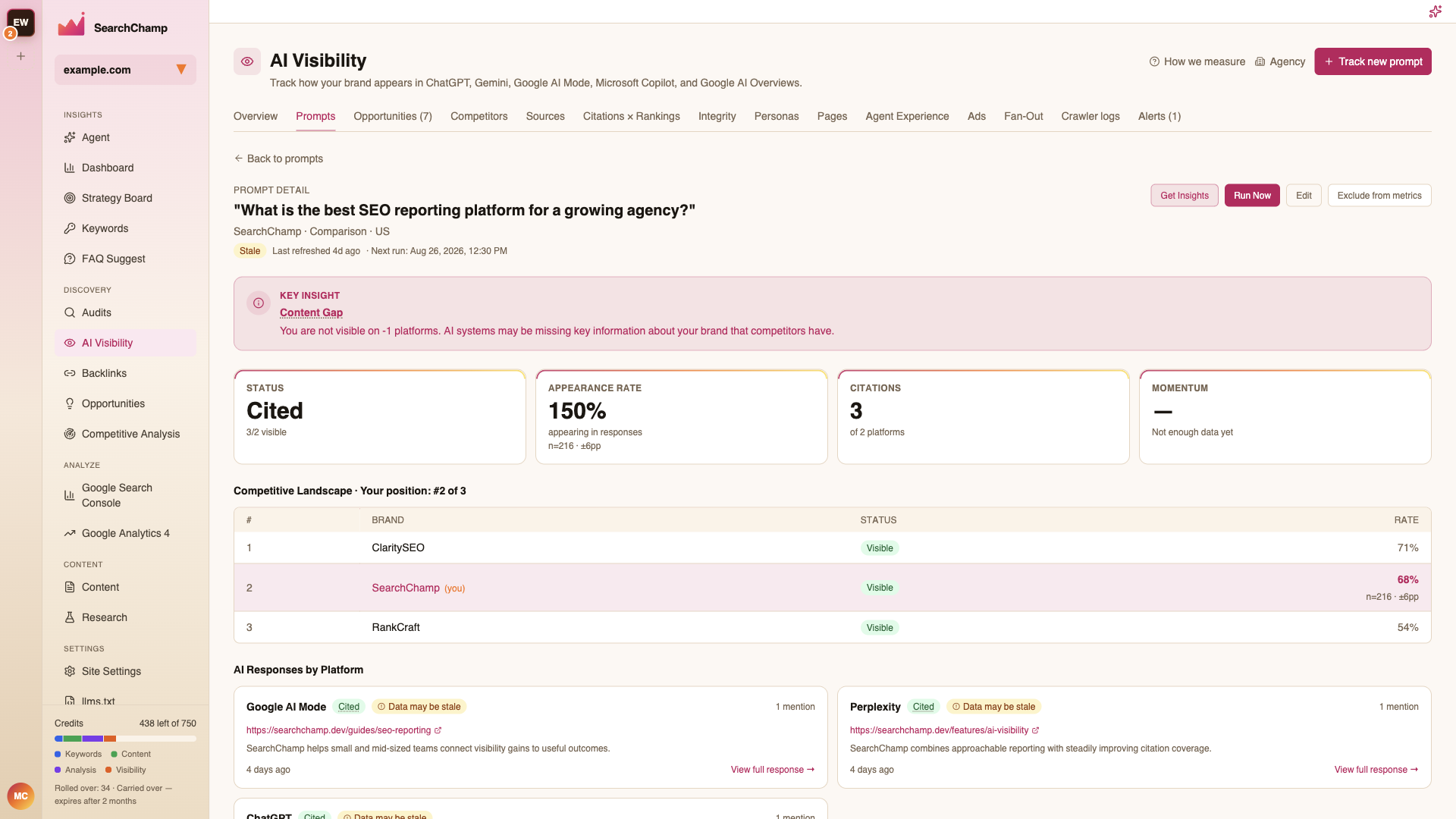1456x819 pixels.
Task: Switch to the Fan-Out tab
Action: click(x=1024, y=116)
